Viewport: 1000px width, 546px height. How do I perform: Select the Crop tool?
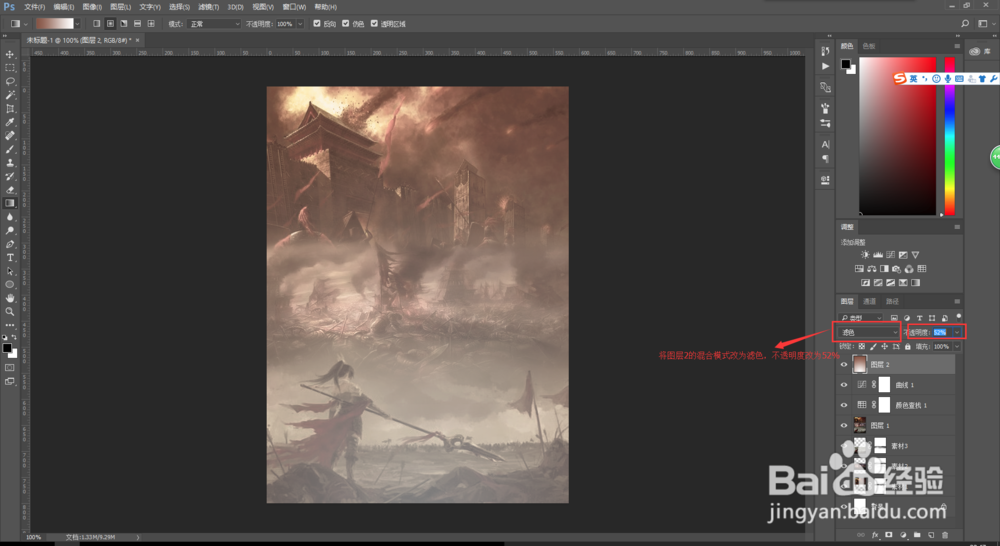(10, 108)
